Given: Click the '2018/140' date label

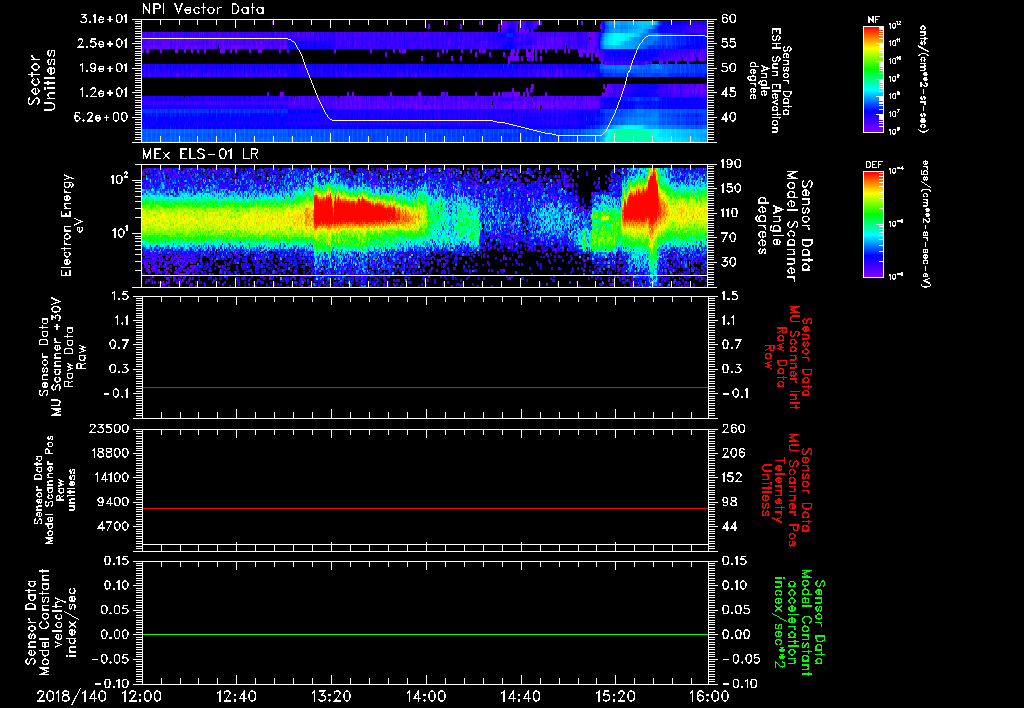Looking at the screenshot, I should coord(71,696).
